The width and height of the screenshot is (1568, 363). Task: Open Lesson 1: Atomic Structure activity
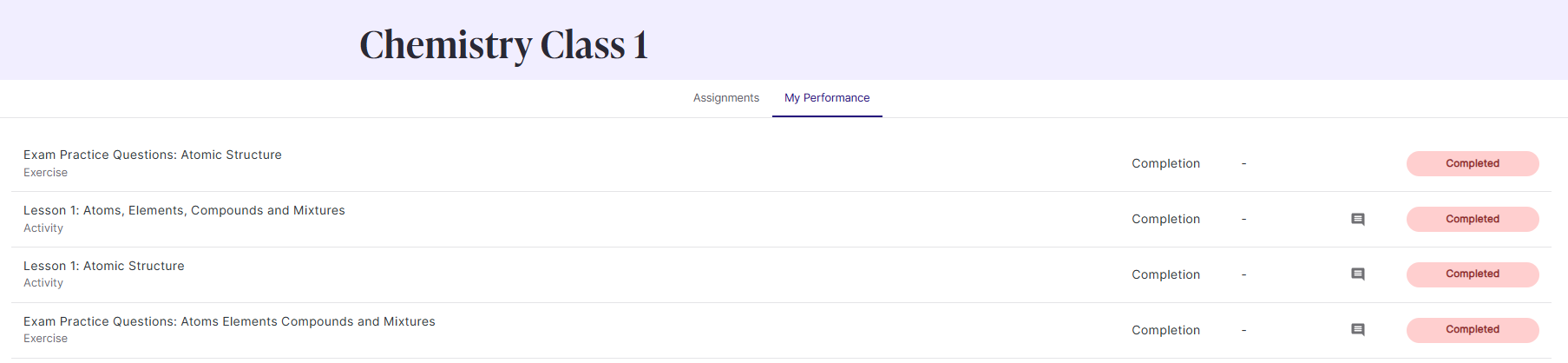coord(104,266)
